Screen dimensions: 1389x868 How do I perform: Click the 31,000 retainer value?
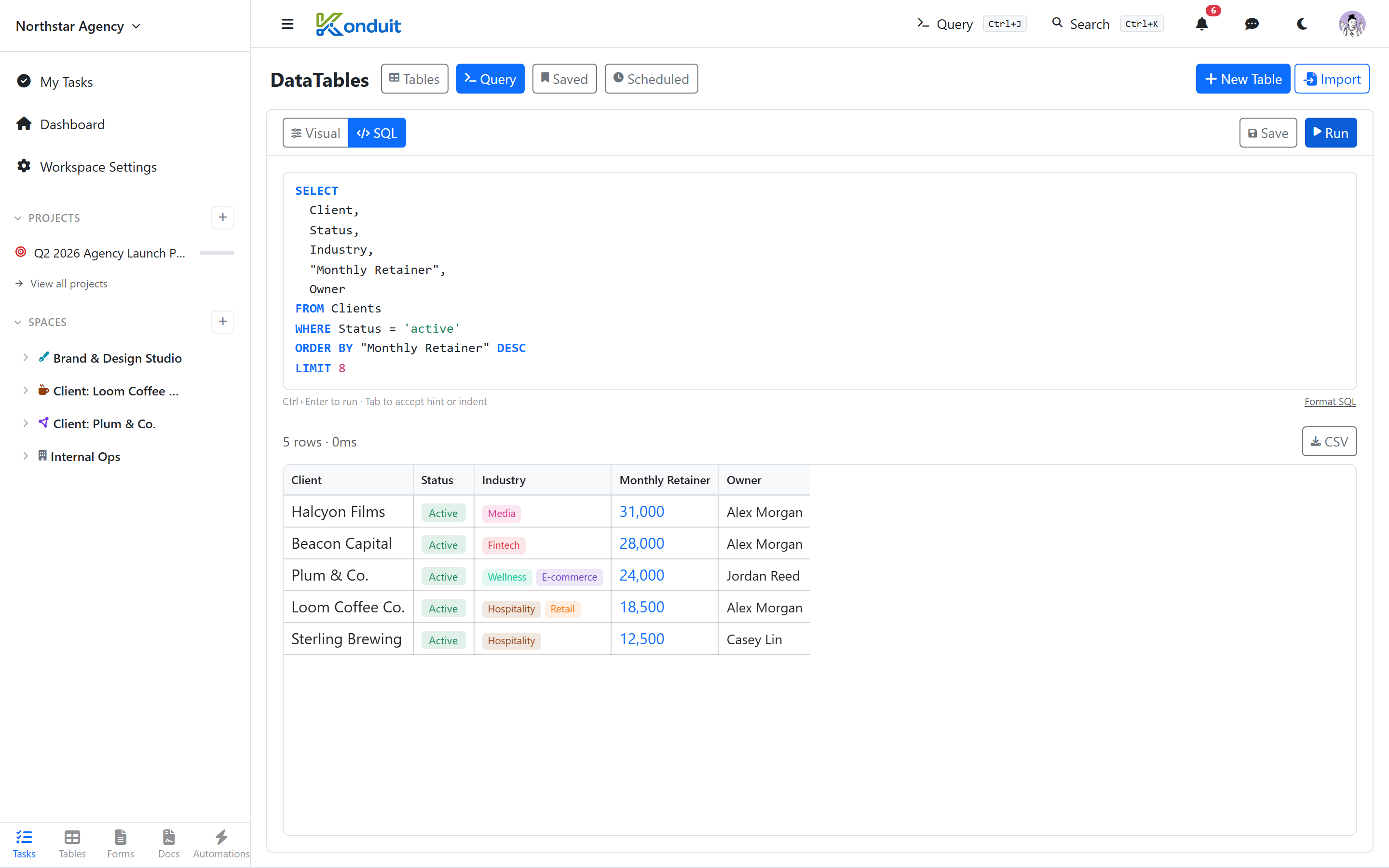pyautogui.click(x=642, y=512)
